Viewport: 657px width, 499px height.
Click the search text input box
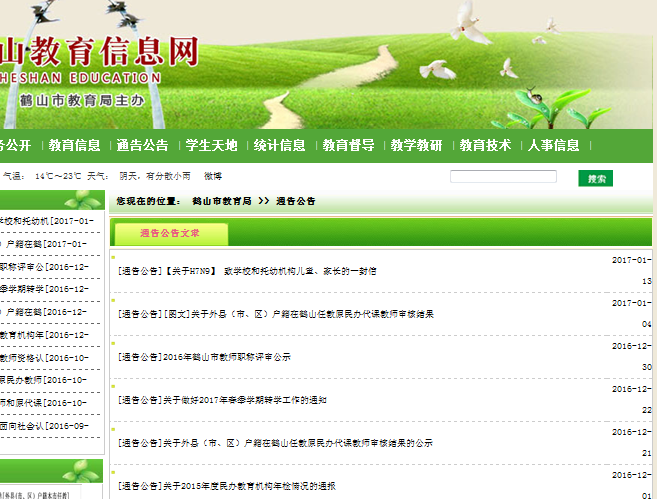pos(503,177)
